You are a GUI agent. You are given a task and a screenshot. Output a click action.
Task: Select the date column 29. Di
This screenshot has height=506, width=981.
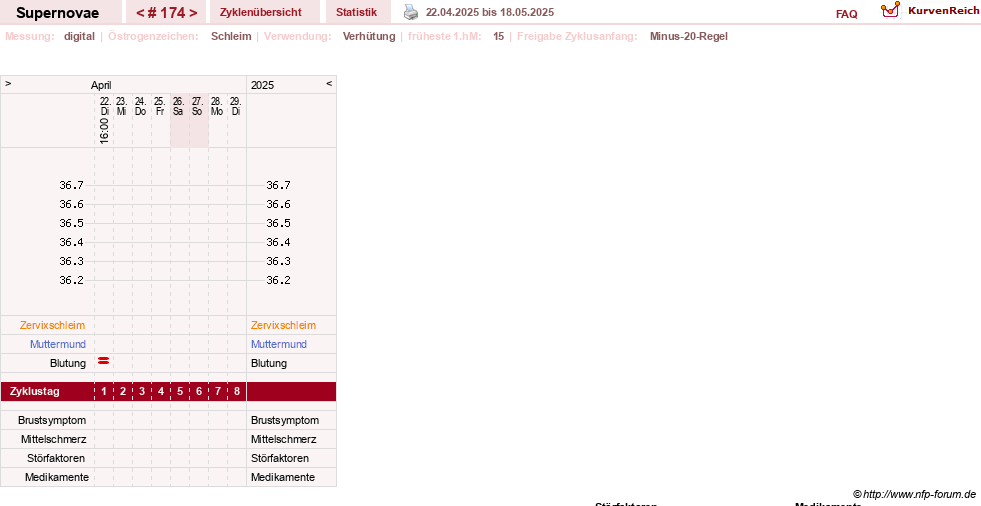pos(235,106)
